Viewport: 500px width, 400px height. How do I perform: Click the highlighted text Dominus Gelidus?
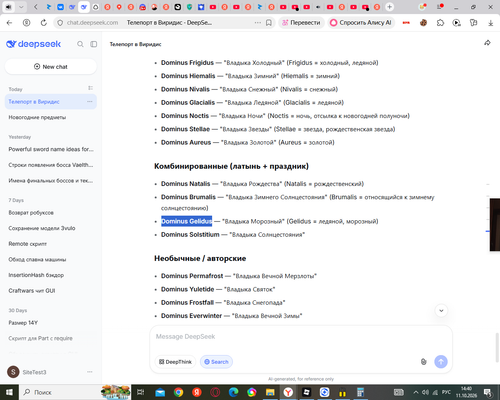[187, 221]
